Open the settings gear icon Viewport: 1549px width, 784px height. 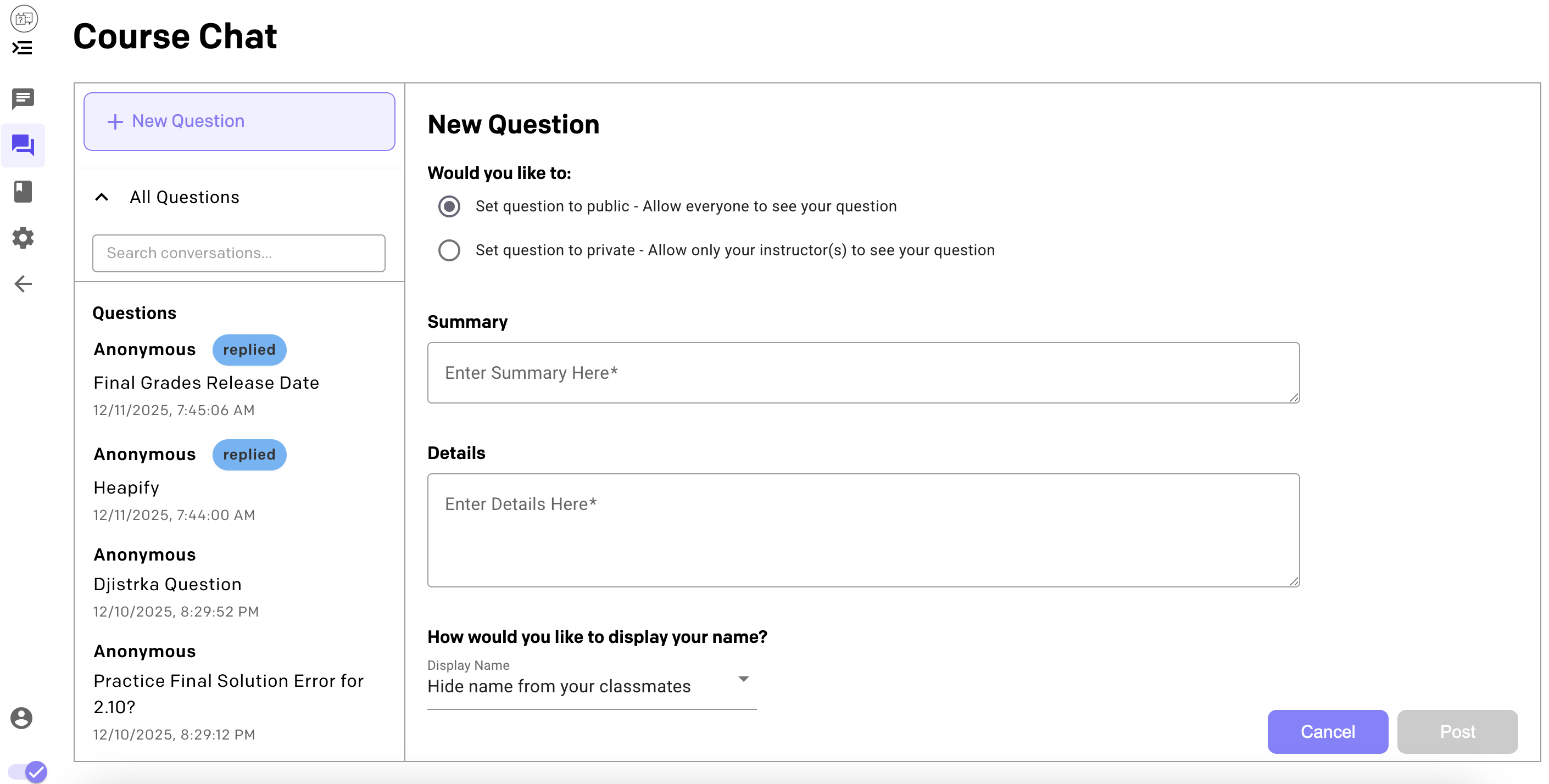23,238
